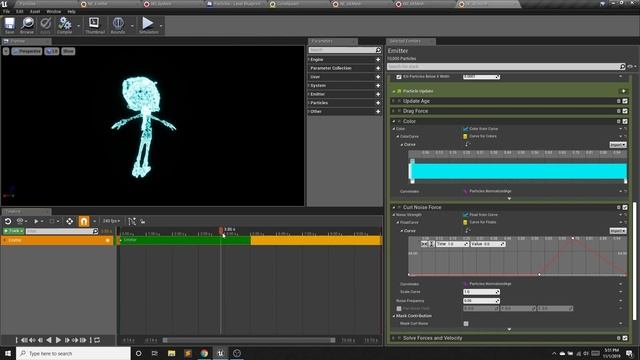Toggle Kill Particles Below X Width checkbox
The image size is (640, 360).
point(399,77)
